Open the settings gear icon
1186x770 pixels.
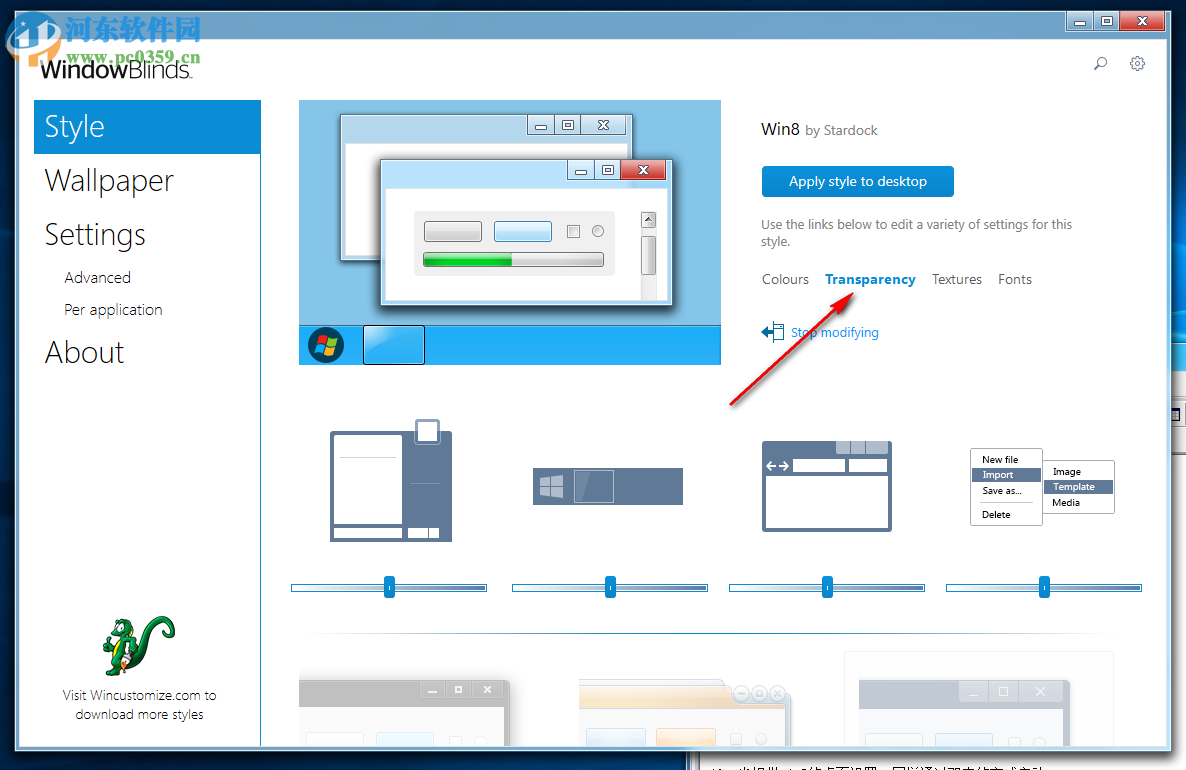tap(1137, 63)
